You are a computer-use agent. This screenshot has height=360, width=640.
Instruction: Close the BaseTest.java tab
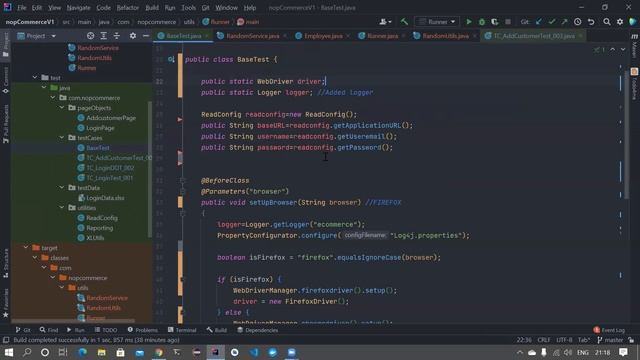[x=207, y=36]
